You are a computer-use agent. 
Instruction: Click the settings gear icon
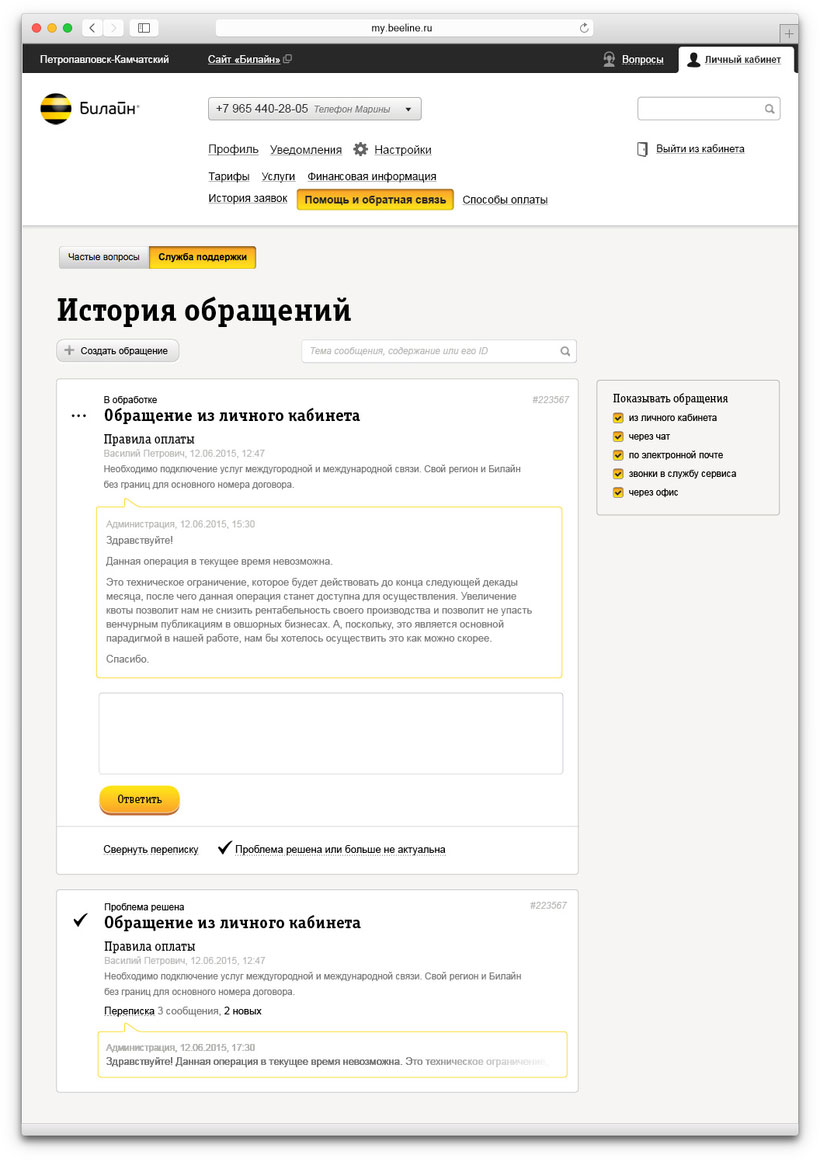click(x=361, y=150)
